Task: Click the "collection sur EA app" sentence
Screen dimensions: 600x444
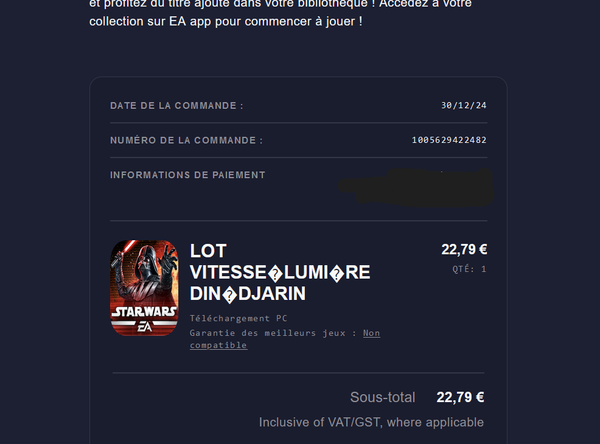Action: click(226, 21)
